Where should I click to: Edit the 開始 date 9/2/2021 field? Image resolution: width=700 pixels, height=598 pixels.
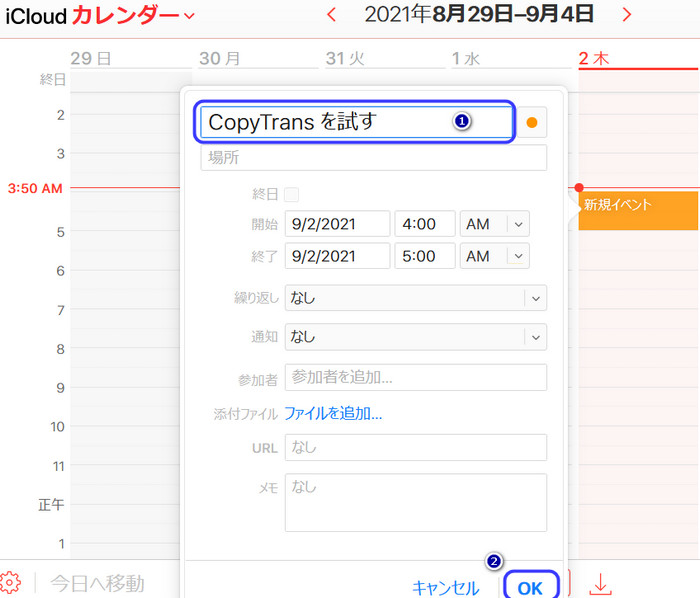click(x=338, y=224)
